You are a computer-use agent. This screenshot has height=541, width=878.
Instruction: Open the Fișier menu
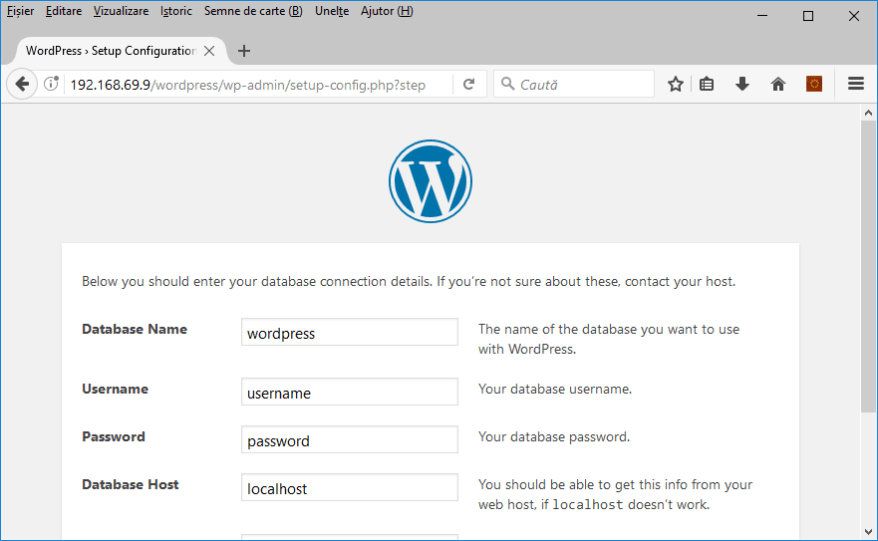[x=20, y=11]
